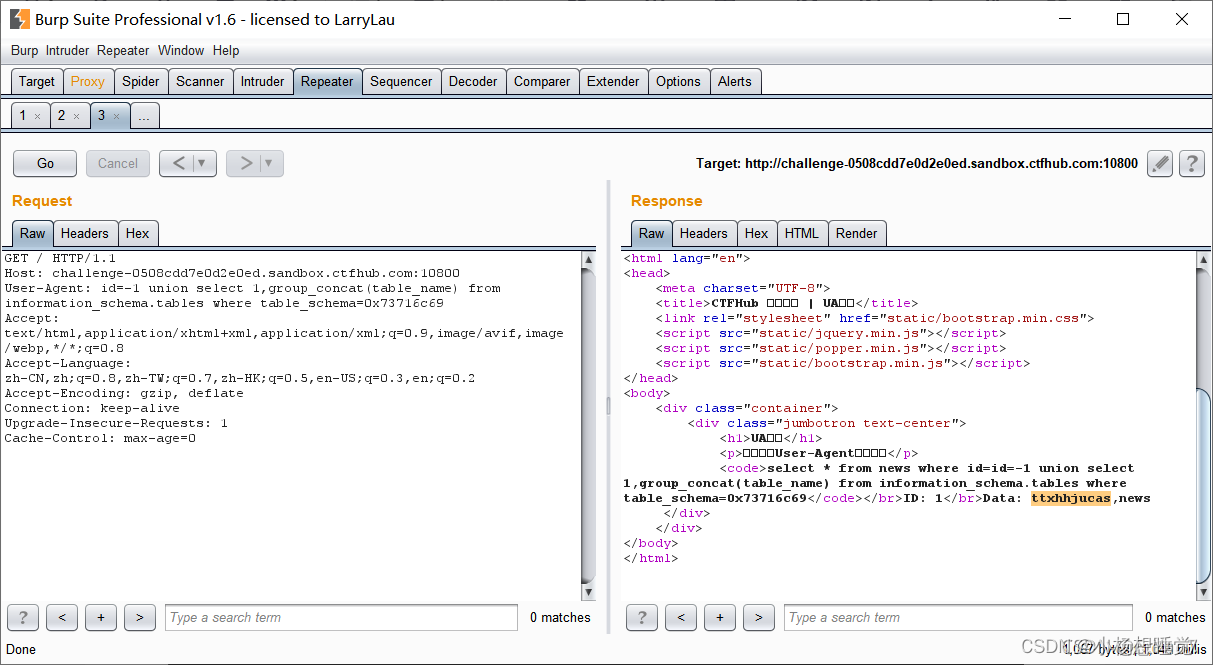Close Repeater tab 2 with its x

point(76,117)
